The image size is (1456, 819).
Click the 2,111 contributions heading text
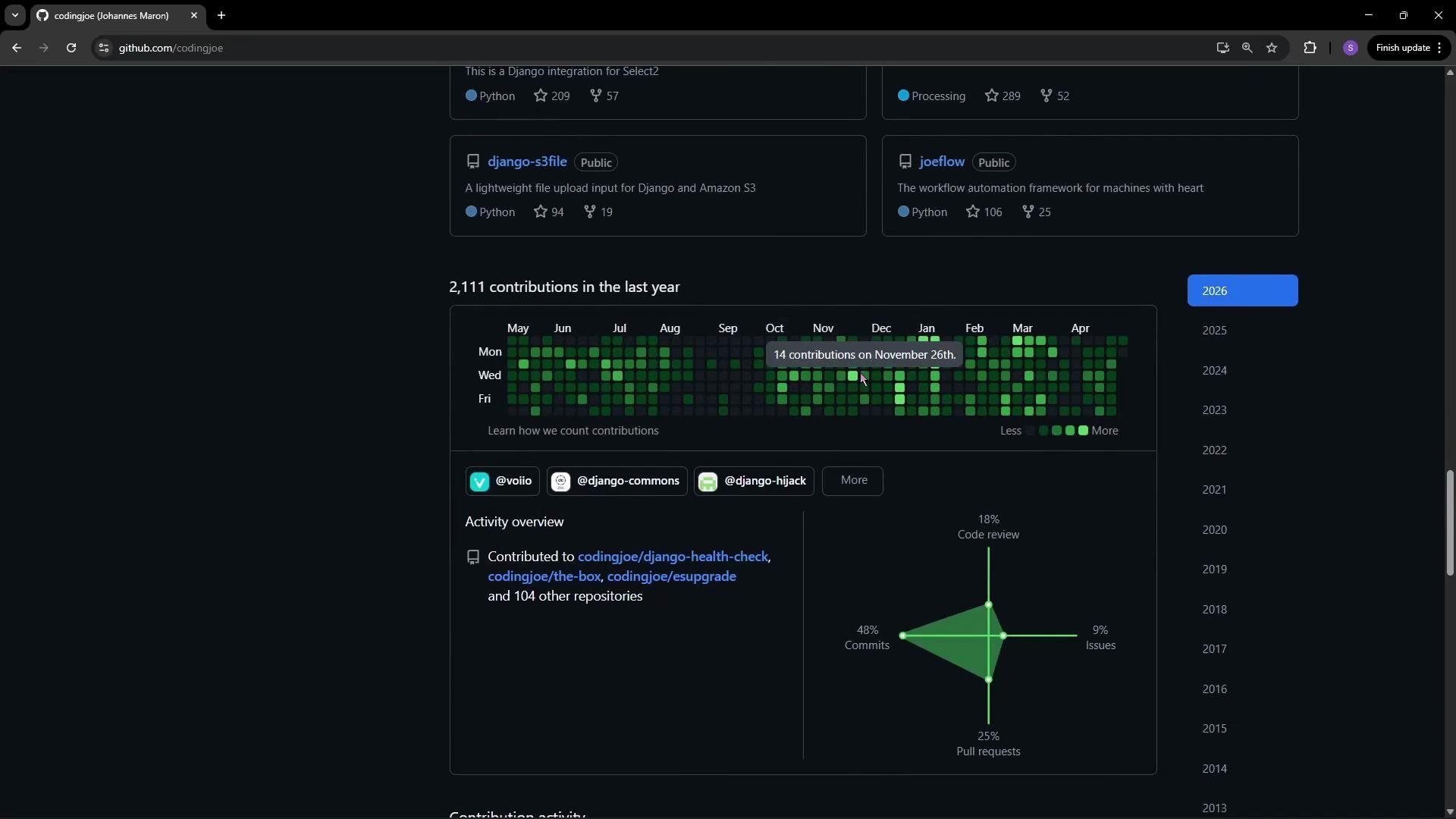[x=564, y=287]
